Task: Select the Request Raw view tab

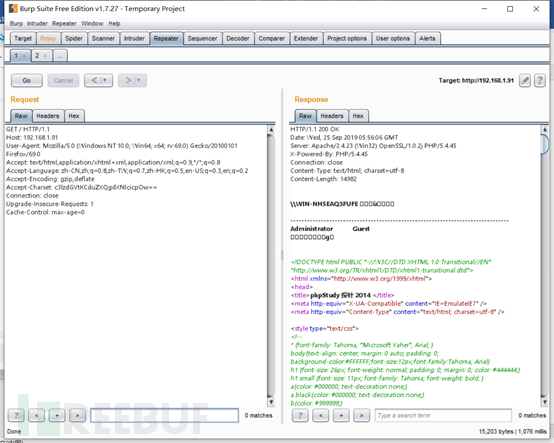Action: tap(21, 116)
